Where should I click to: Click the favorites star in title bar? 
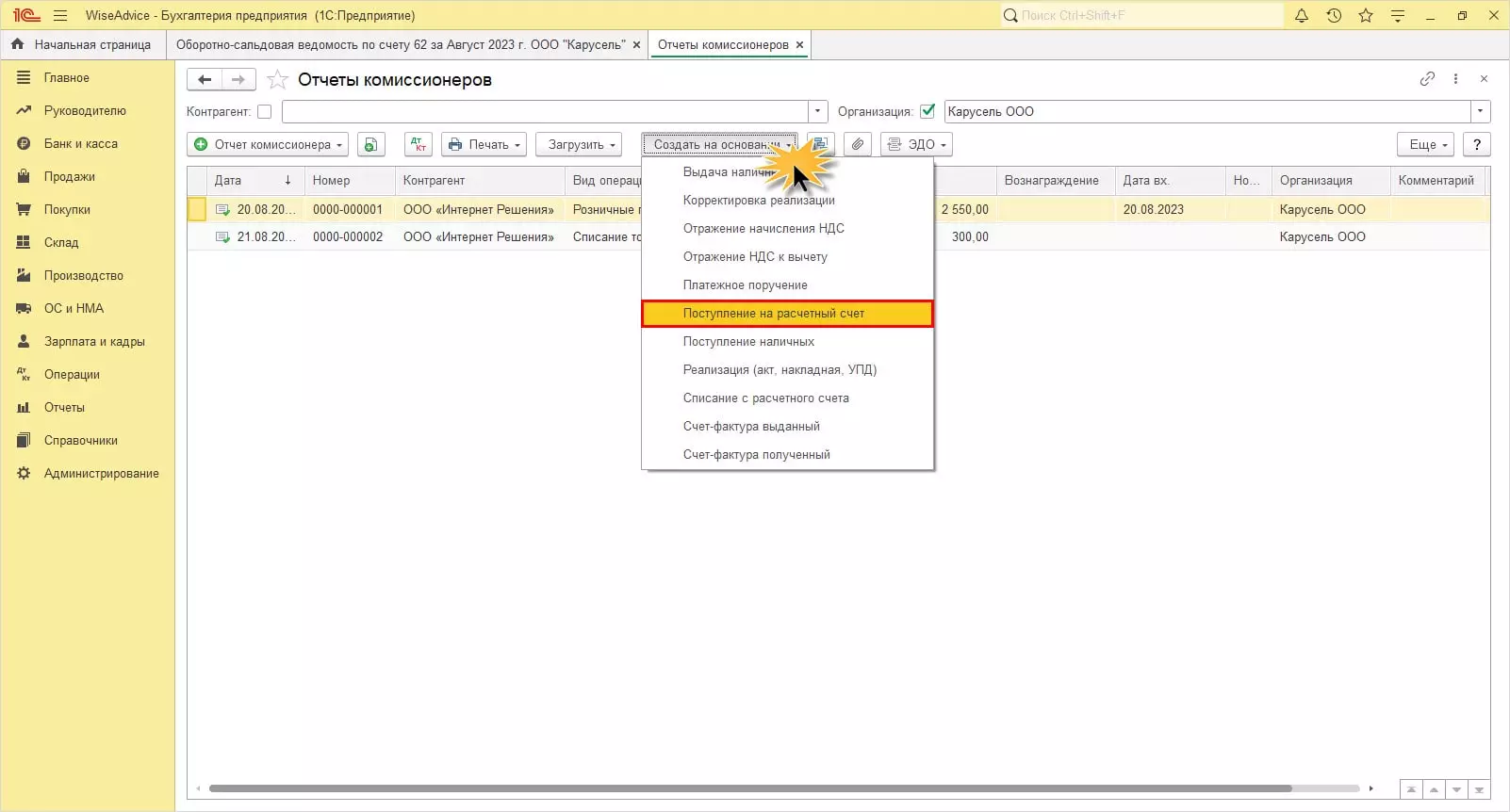1366,15
